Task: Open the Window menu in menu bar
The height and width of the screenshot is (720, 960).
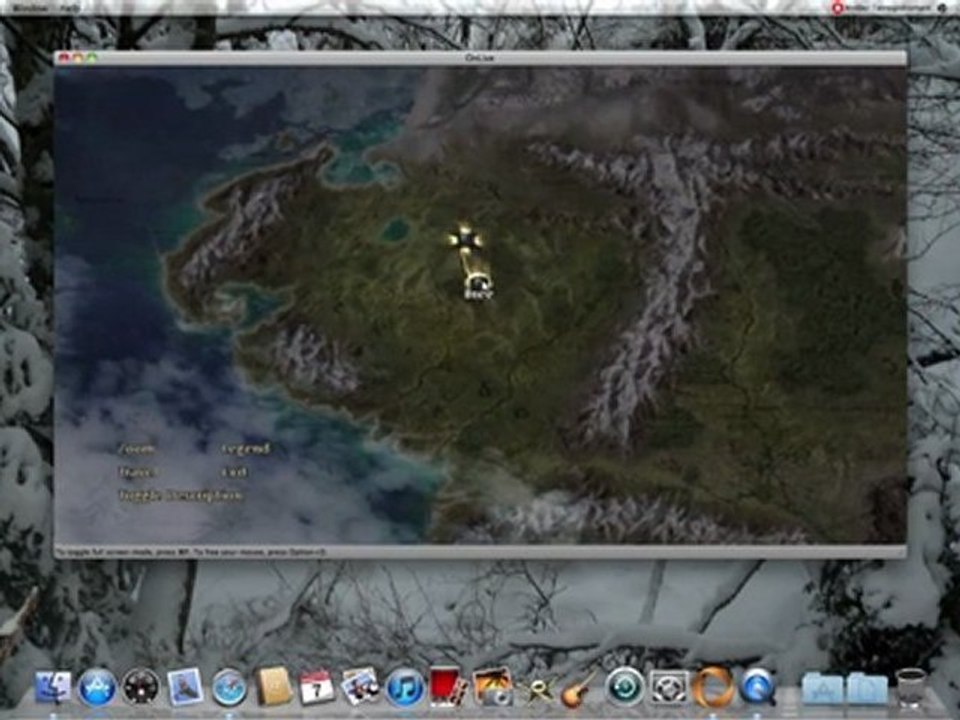Action: [x=29, y=7]
